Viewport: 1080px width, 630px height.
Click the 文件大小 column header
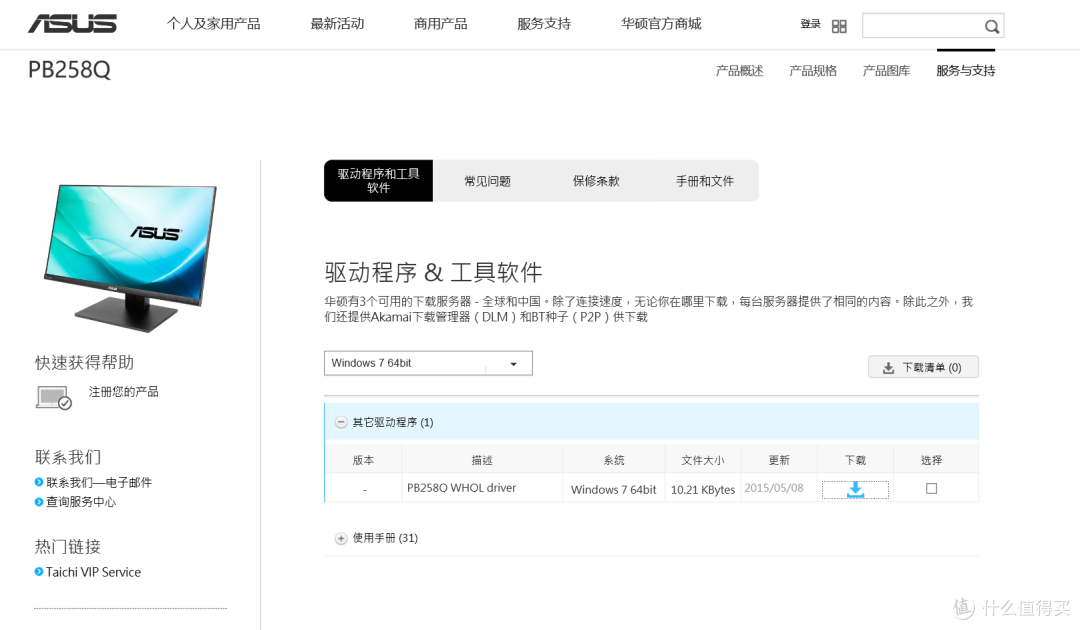(x=703, y=460)
